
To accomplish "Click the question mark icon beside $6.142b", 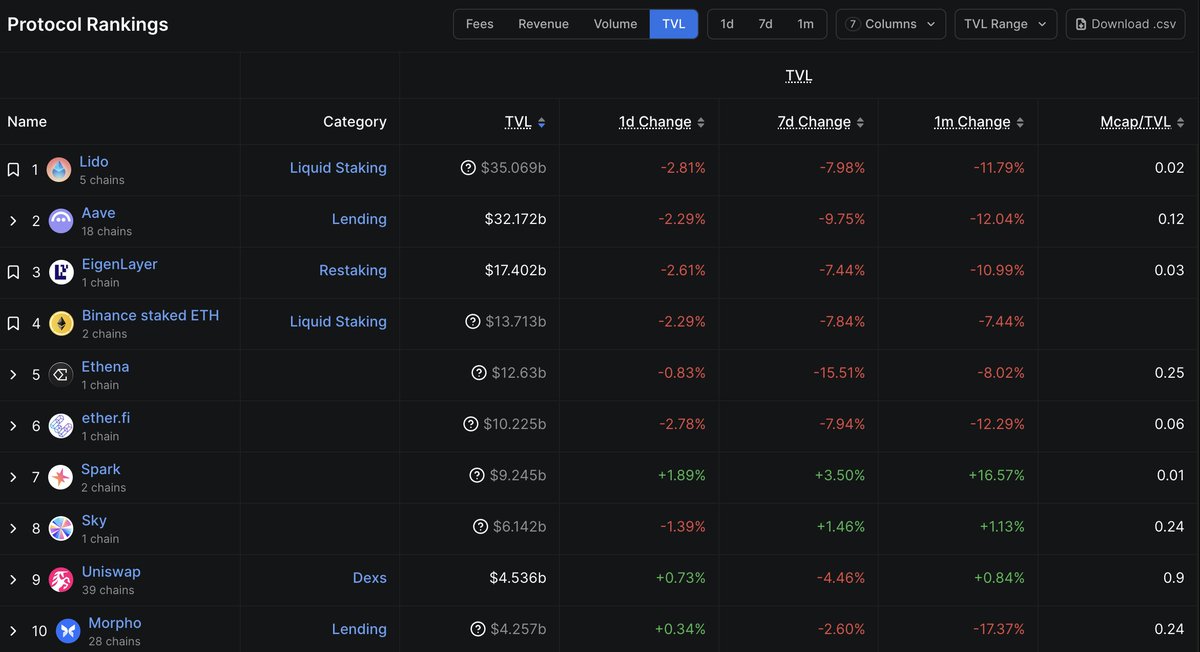I will tap(480, 526).
